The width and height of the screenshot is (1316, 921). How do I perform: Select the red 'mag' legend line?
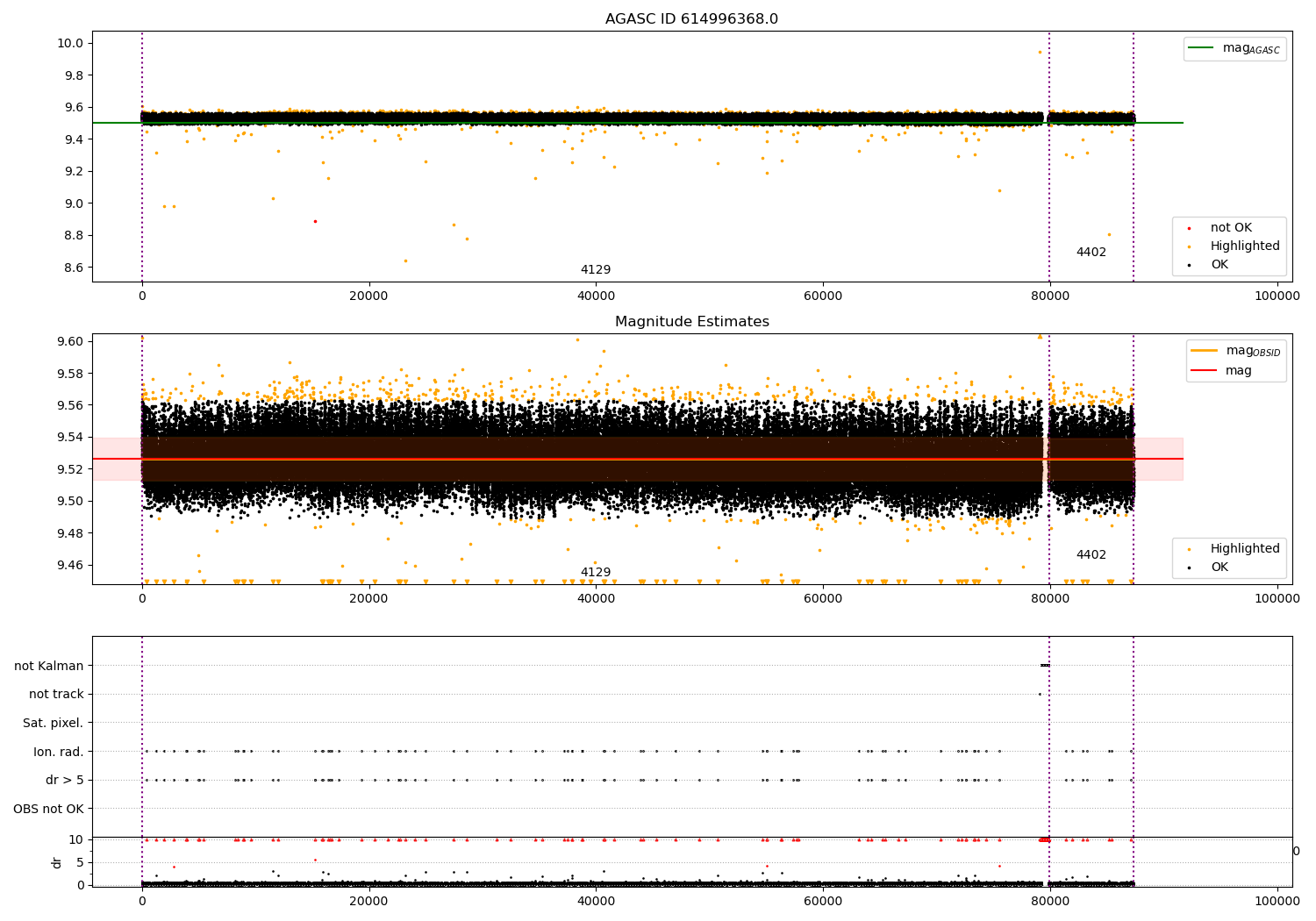click(1204, 371)
